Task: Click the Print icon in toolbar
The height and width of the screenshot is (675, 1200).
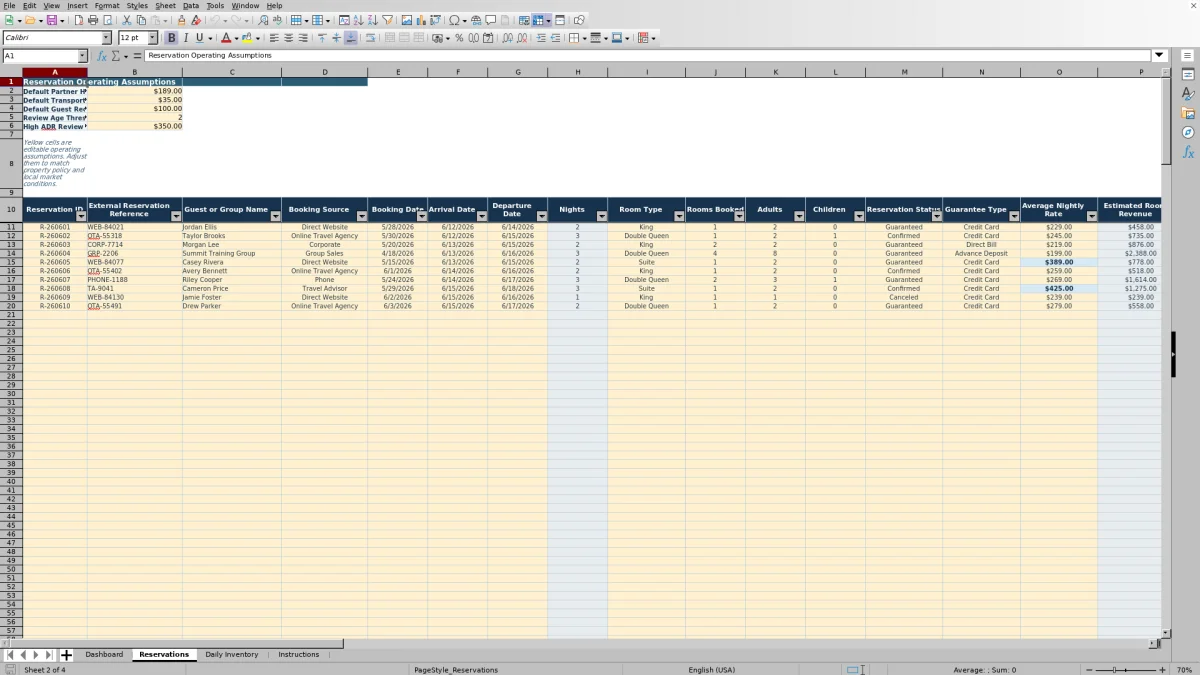Action: 93,20
